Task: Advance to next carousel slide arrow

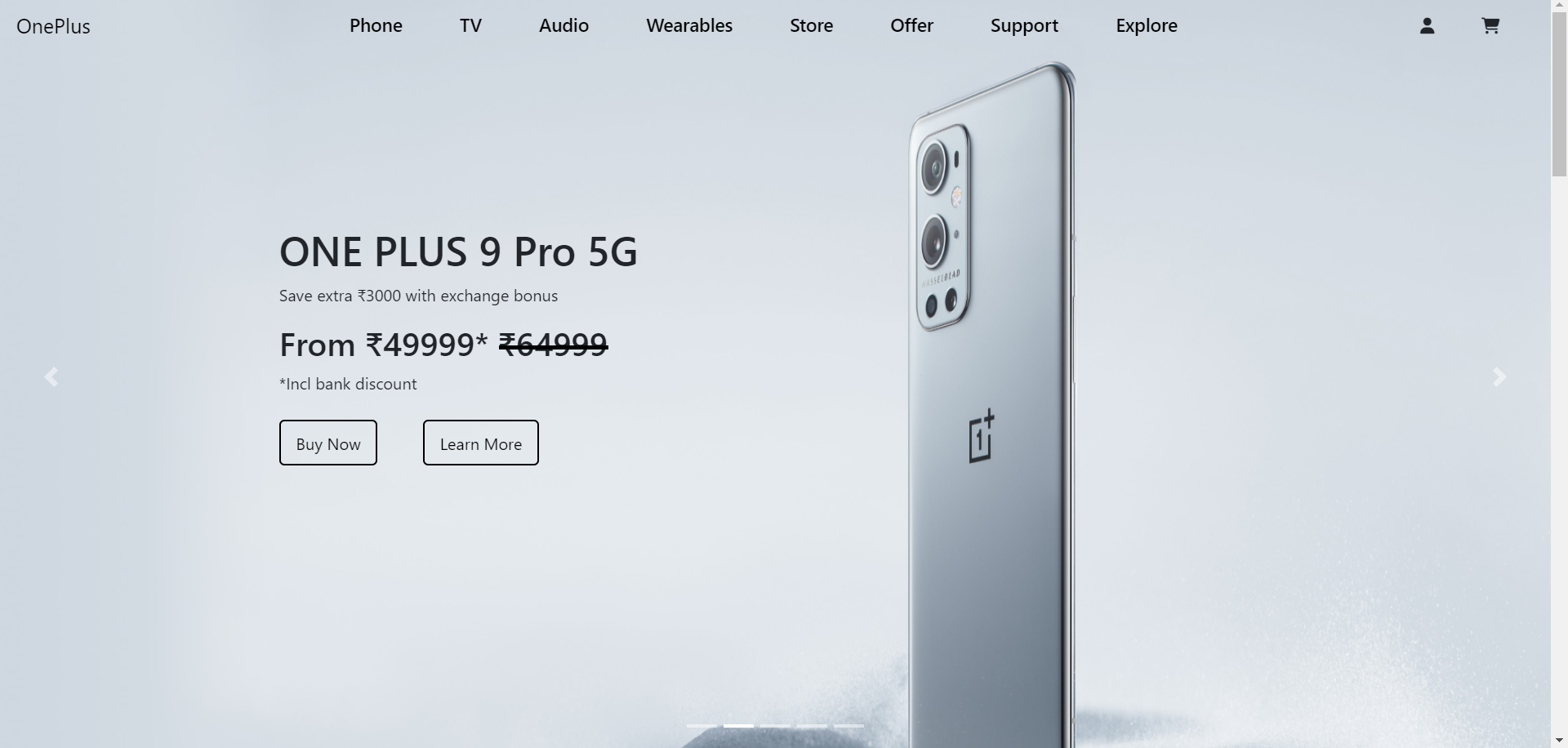Action: coord(1499,376)
